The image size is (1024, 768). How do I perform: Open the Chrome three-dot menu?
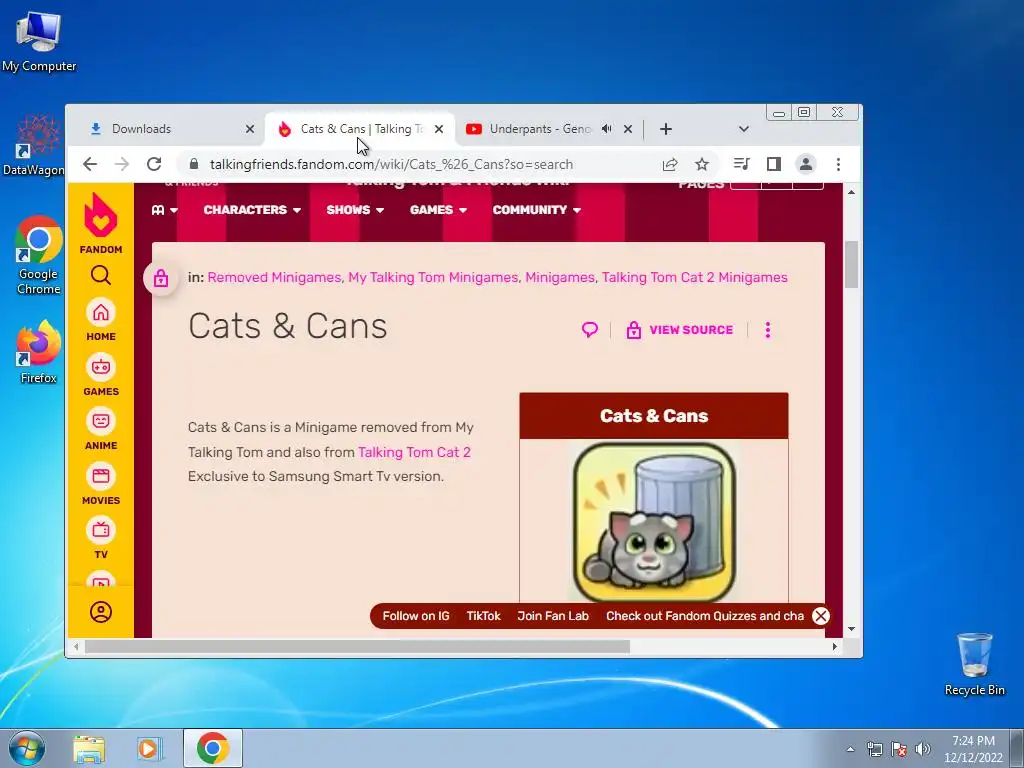click(839, 164)
